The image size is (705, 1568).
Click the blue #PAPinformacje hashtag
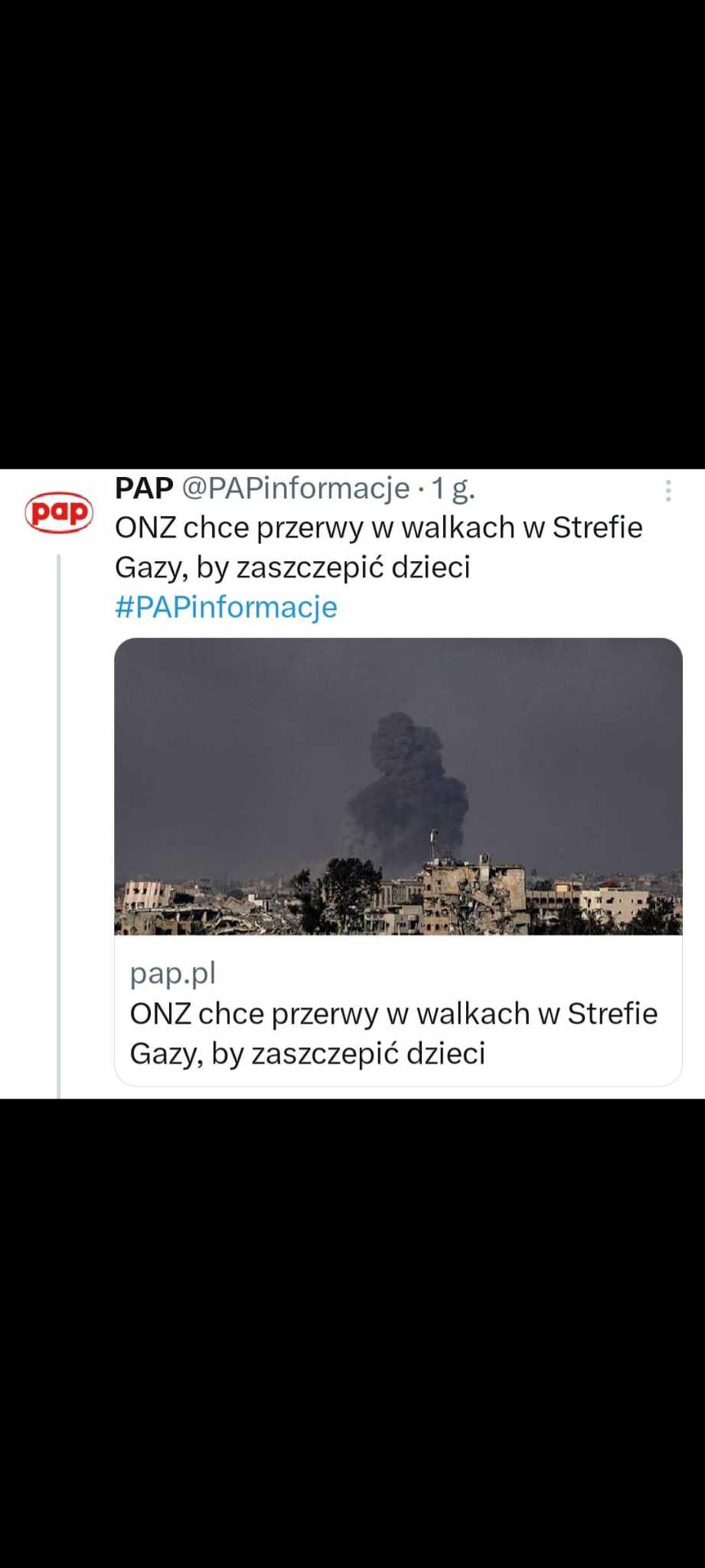226,607
